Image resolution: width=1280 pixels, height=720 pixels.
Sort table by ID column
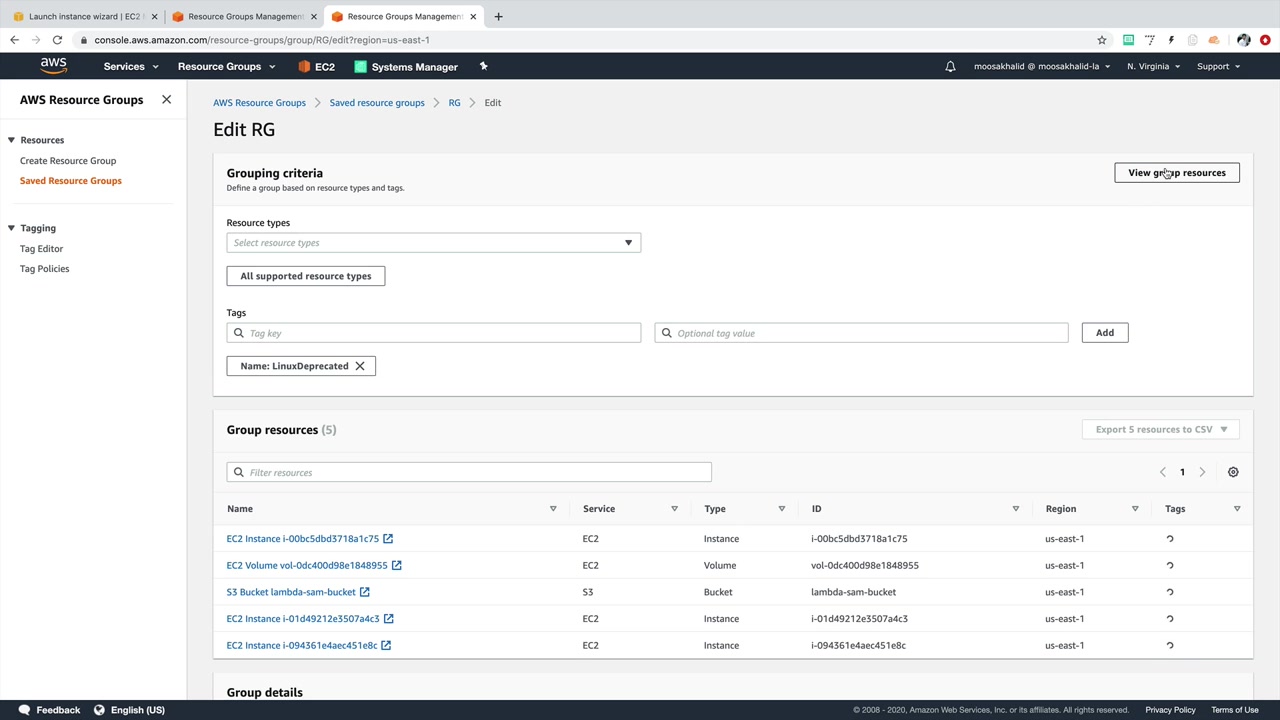pyautogui.click(x=1016, y=509)
